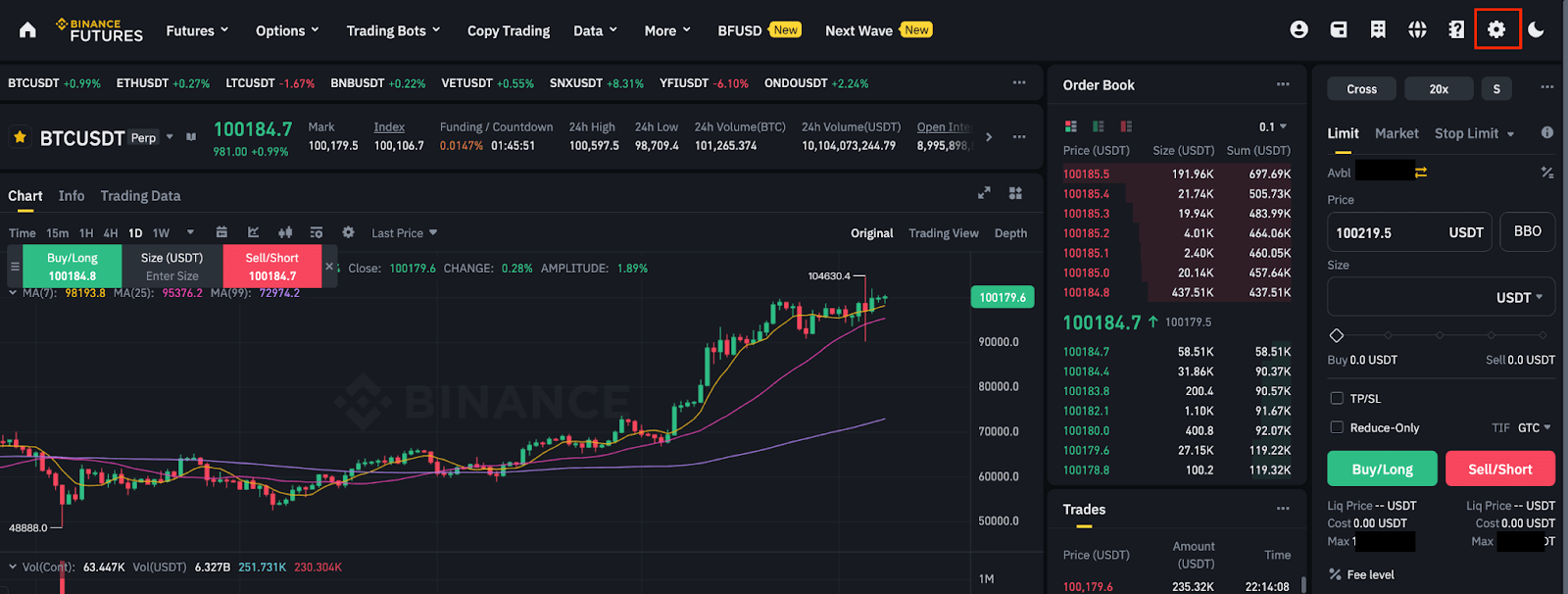Expand the Trading Bots menu
The image size is (1568, 594).
point(393,30)
